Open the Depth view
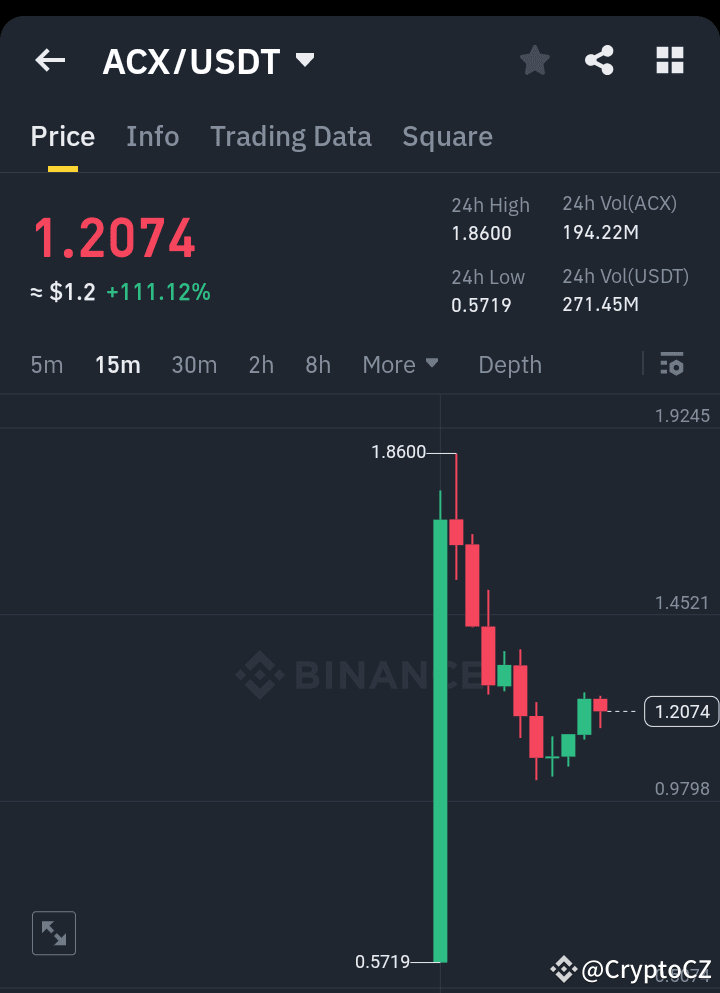Viewport: 720px width, 993px height. click(509, 364)
